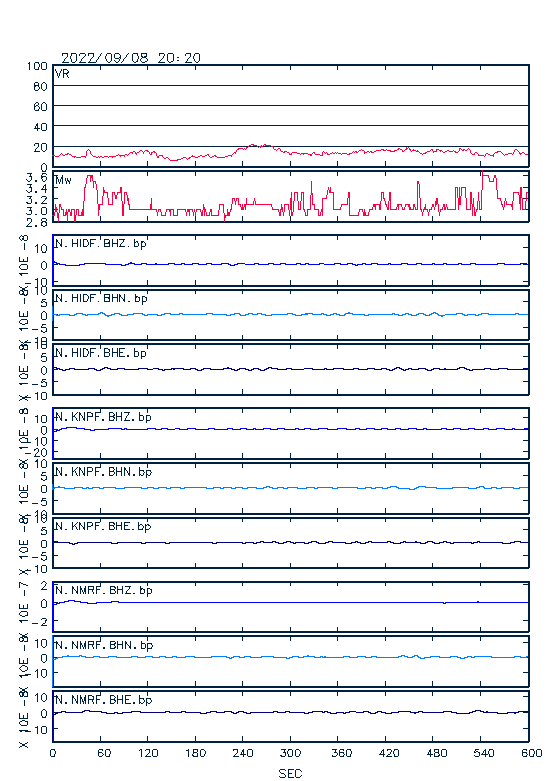Select the N.HIDF.BHN.bp trace label
Screen dimensions: 554x781
coord(101,298)
